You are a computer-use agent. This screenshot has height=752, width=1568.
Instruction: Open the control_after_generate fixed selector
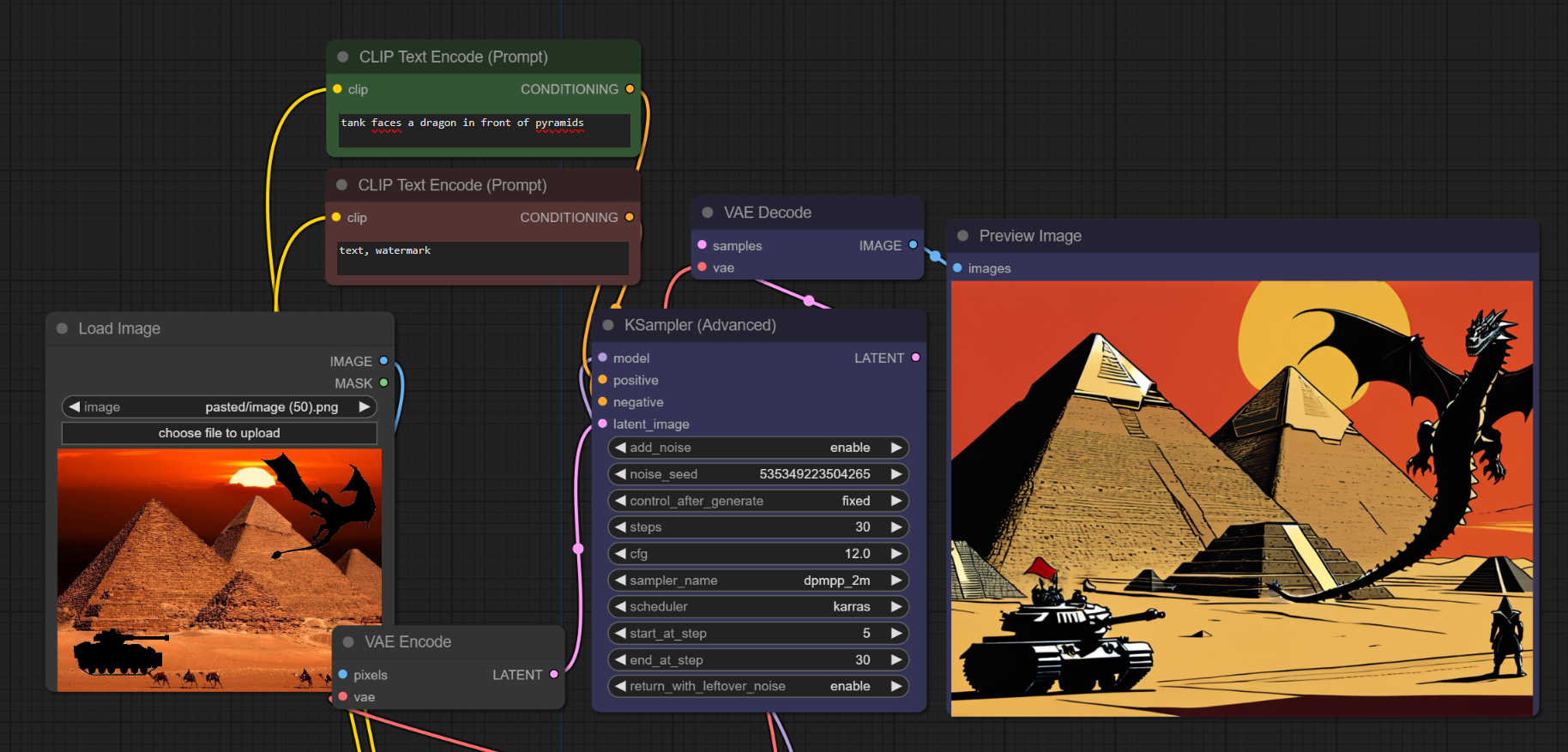click(758, 501)
